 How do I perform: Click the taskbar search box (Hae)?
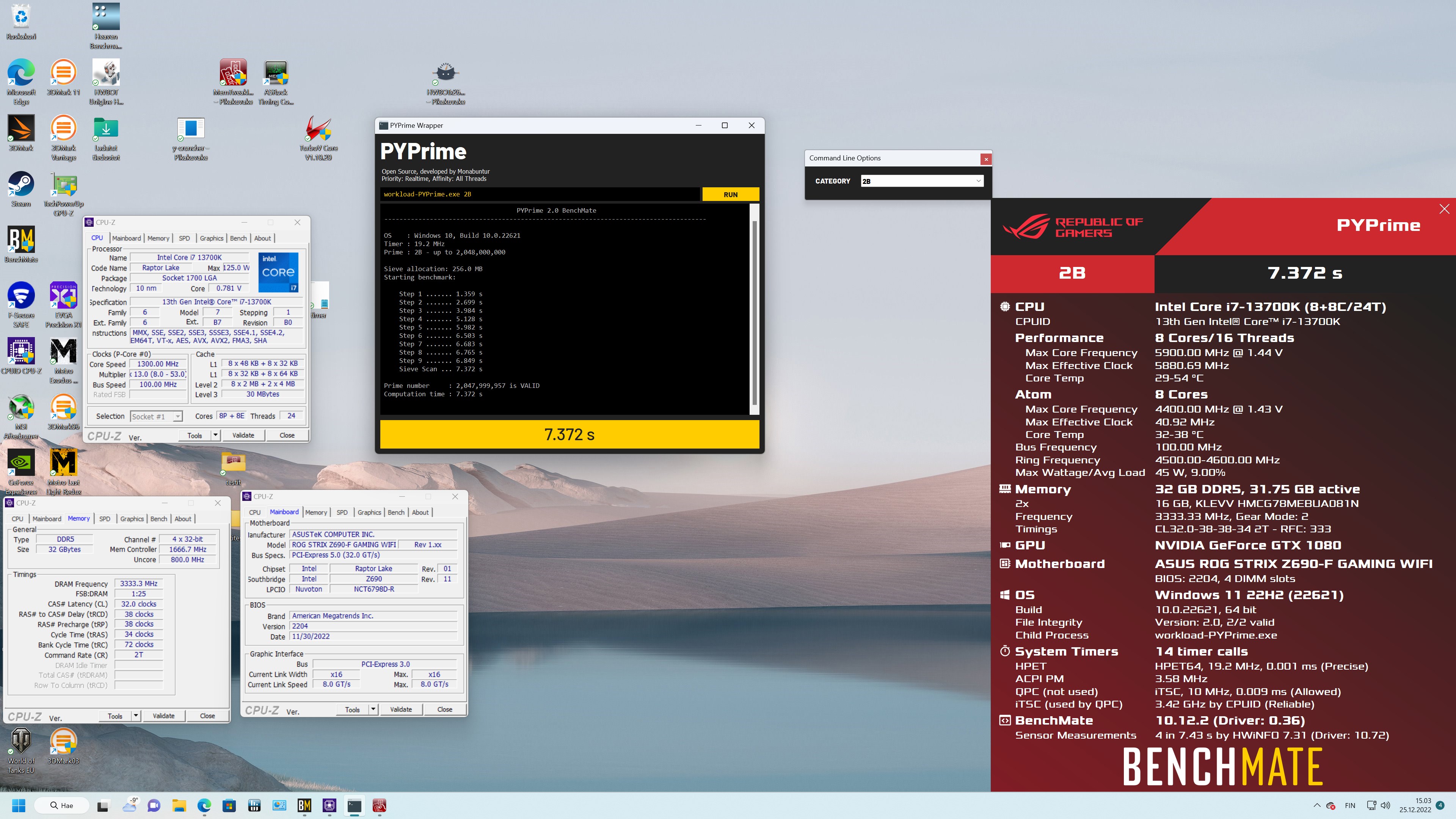(x=61, y=805)
